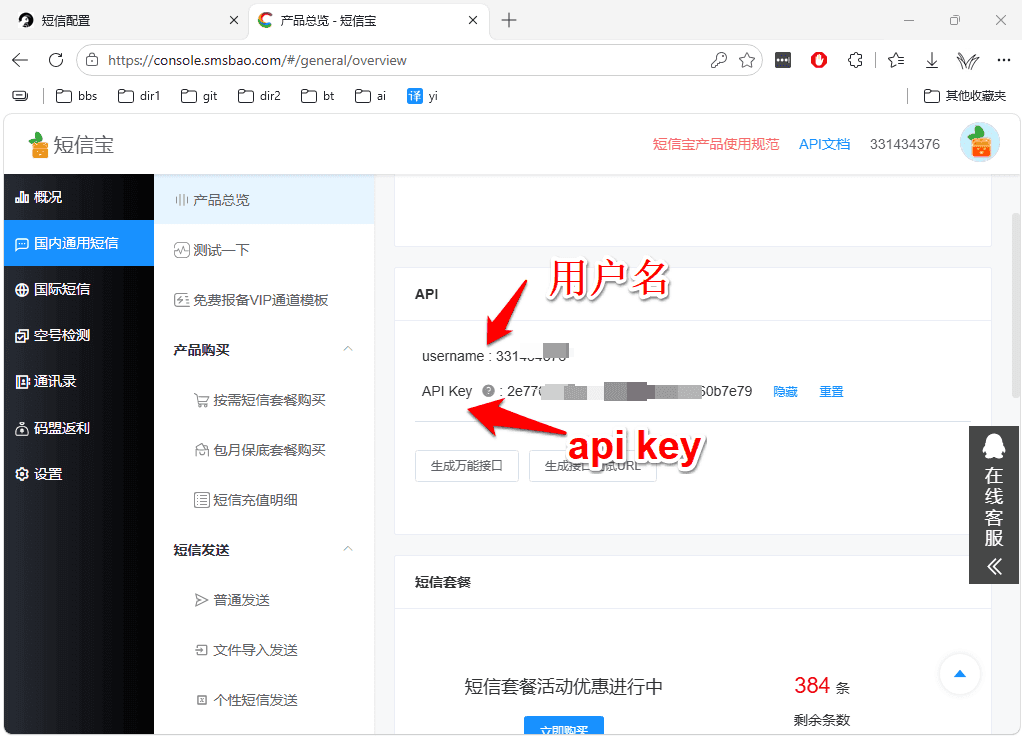Bookmark this page with the star icon

click(x=747, y=61)
